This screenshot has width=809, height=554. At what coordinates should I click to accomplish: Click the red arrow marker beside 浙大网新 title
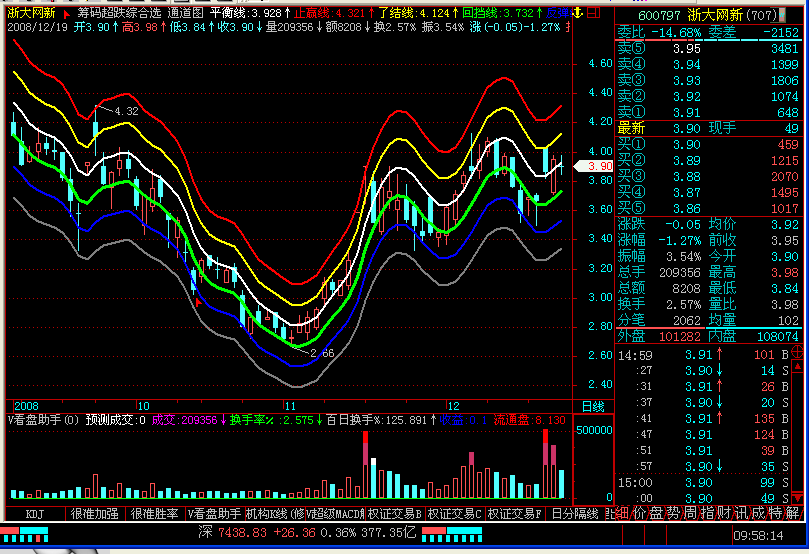coord(66,13)
